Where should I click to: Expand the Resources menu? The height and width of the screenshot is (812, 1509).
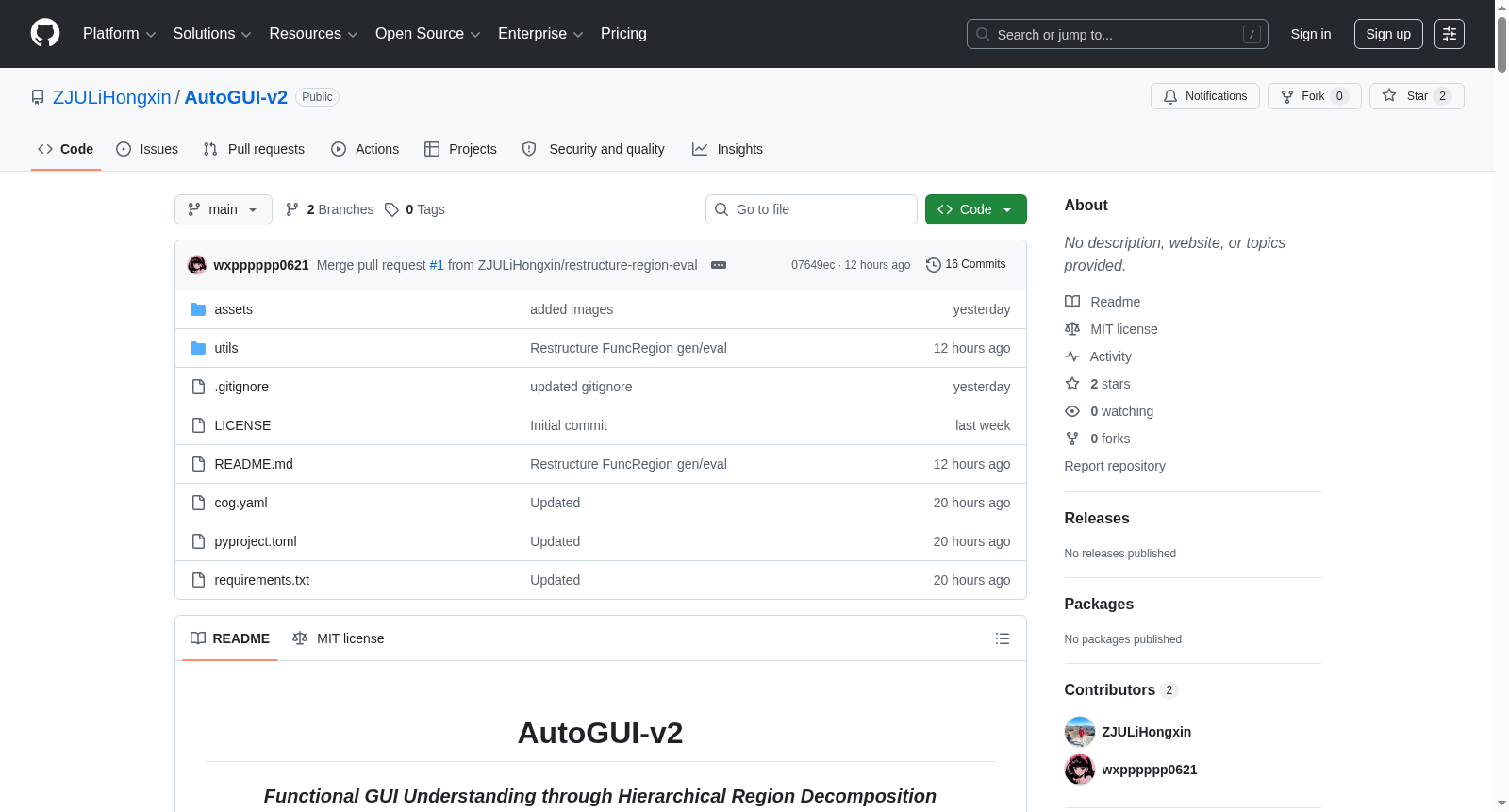click(313, 34)
